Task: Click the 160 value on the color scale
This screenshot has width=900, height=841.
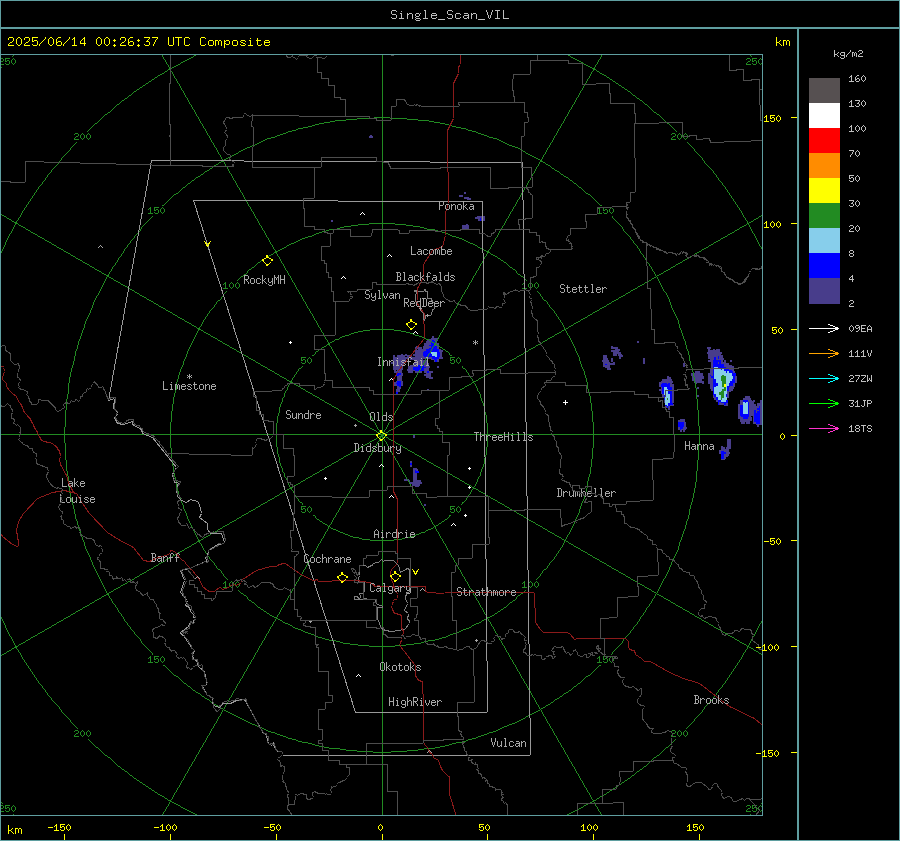Action: pos(857,79)
